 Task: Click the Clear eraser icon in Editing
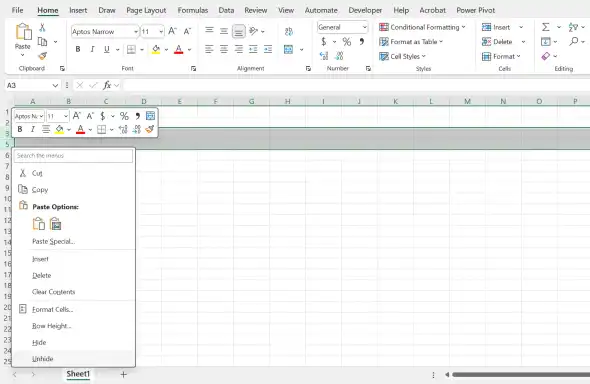546,56
